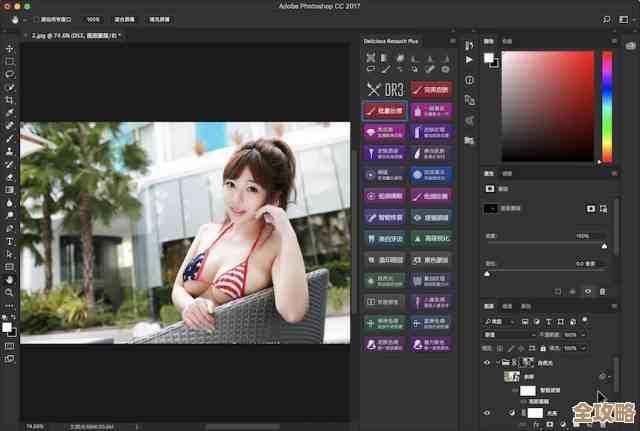Viewport: 640px width, 431px height.
Task: Click the DR3 crossed-tools logo
Action: click(373, 89)
